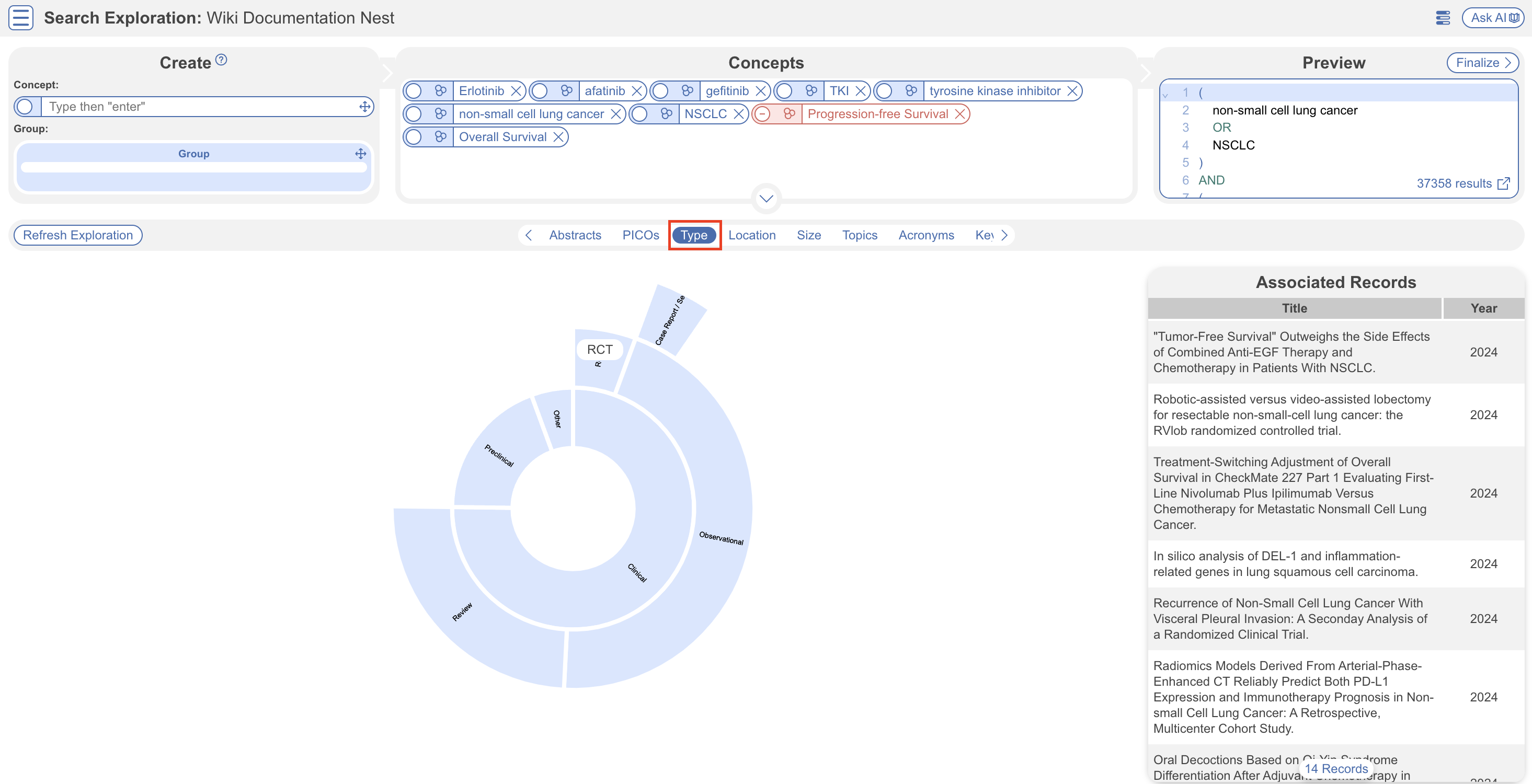The width and height of the screenshot is (1532, 784).
Task: Toggle the circle on gefitinib concept
Action: pos(660,91)
